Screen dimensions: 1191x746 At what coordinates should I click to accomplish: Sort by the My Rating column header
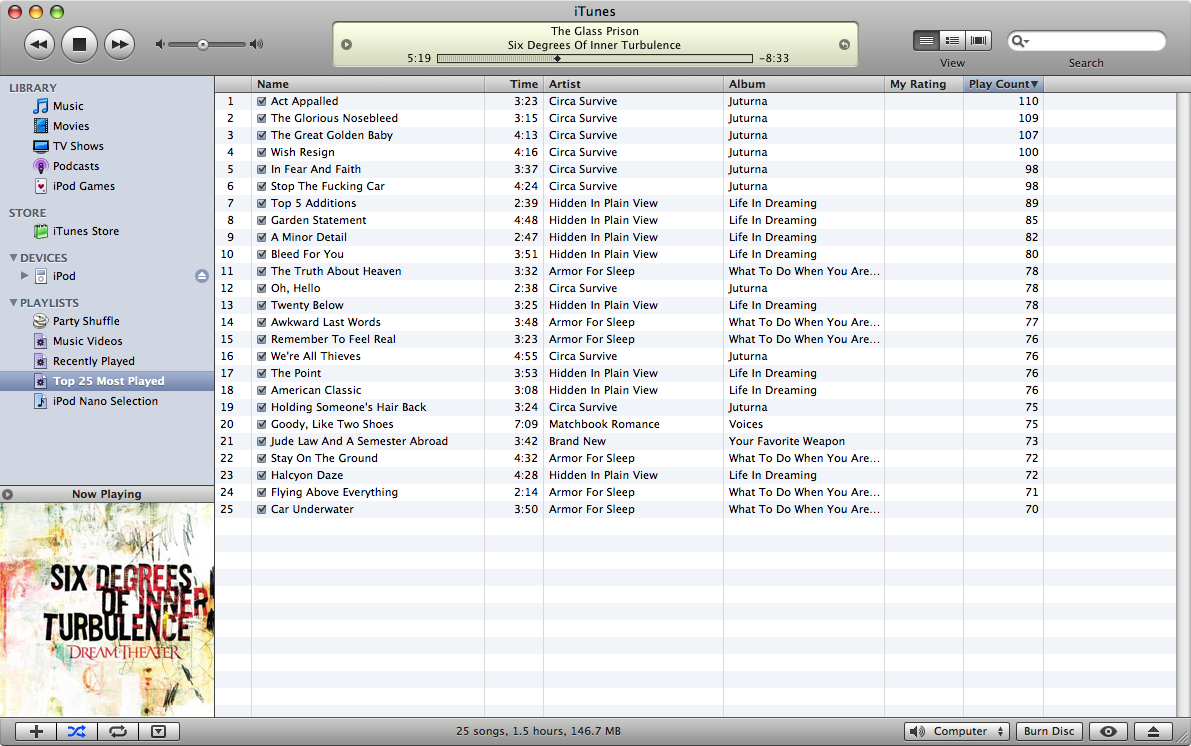924,84
